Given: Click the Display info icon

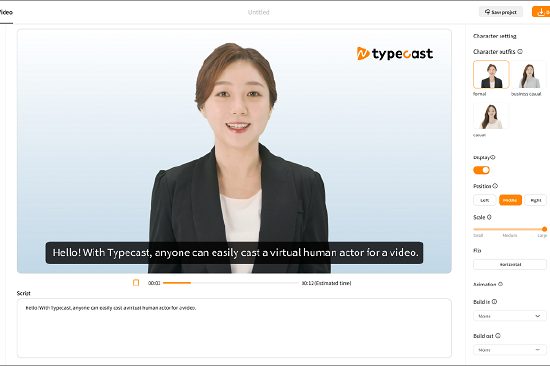Looking at the screenshot, I should click(x=493, y=157).
